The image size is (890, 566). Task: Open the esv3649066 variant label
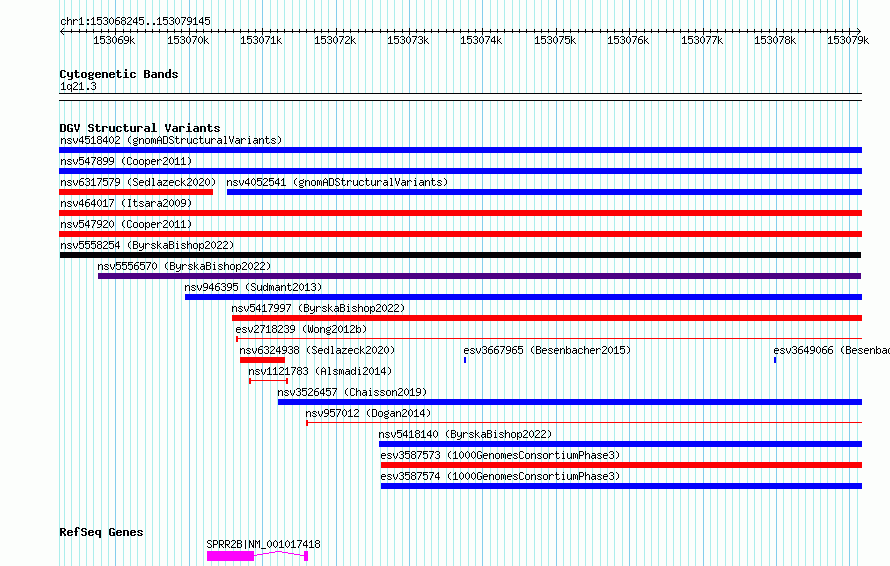832,350
